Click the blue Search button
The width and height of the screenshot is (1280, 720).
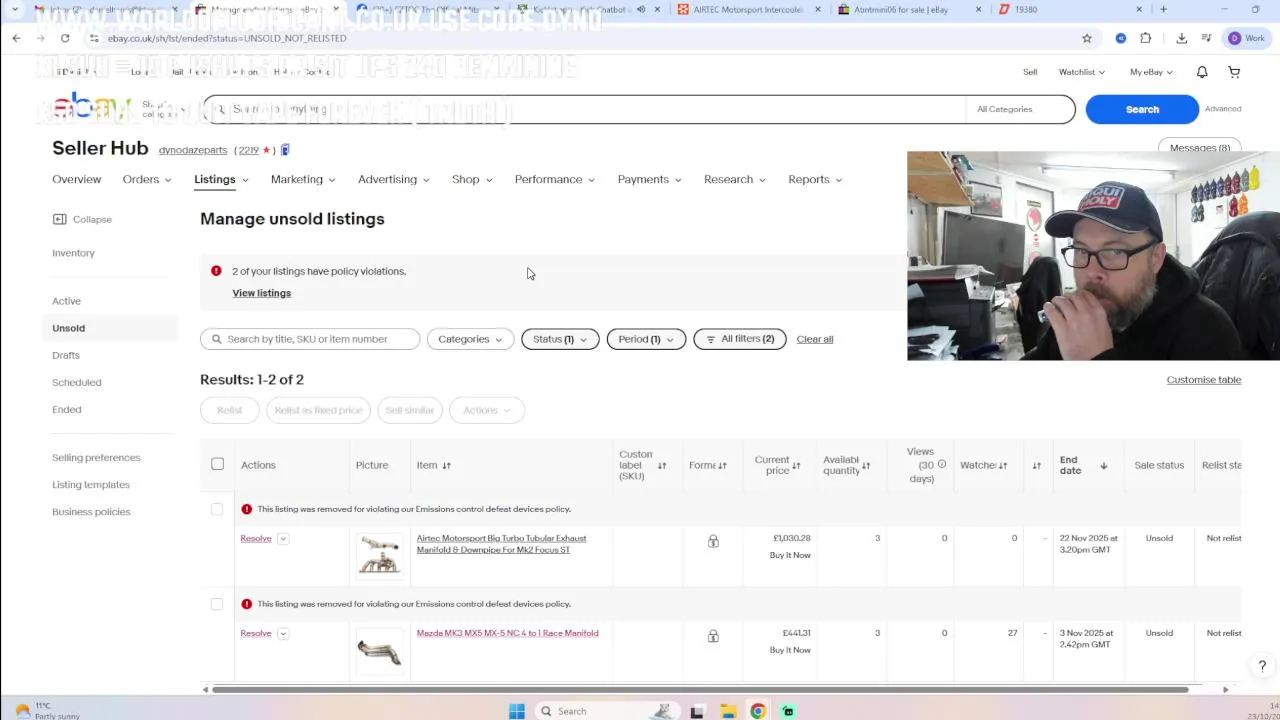tap(1142, 109)
